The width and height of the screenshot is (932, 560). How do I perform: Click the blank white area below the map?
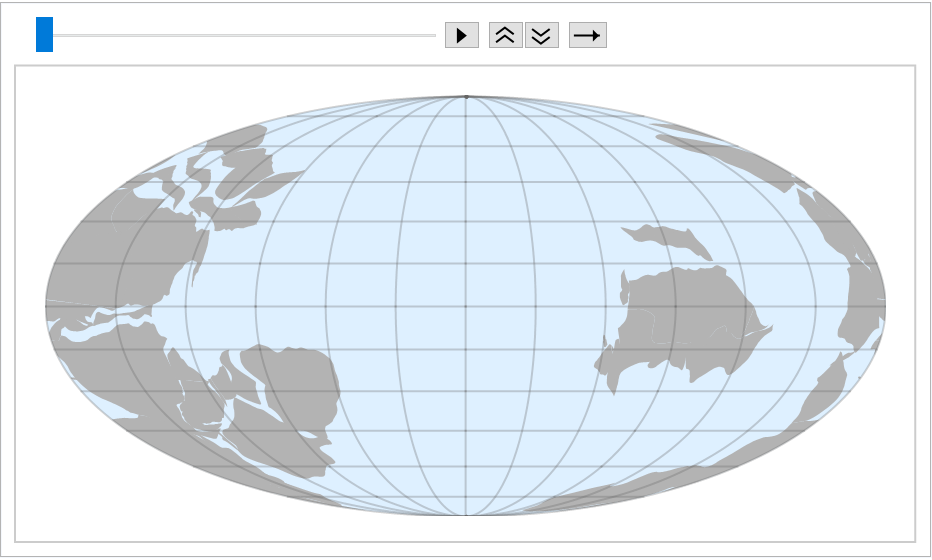click(466, 528)
